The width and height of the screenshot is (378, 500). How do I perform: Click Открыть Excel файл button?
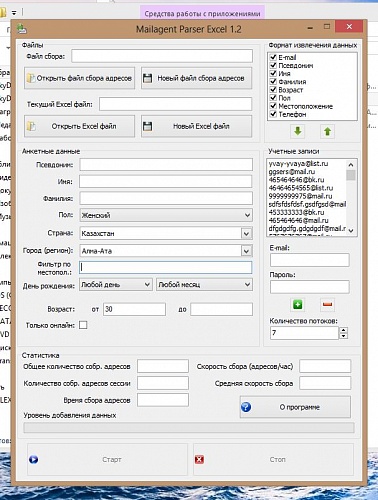tap(79, 126)
